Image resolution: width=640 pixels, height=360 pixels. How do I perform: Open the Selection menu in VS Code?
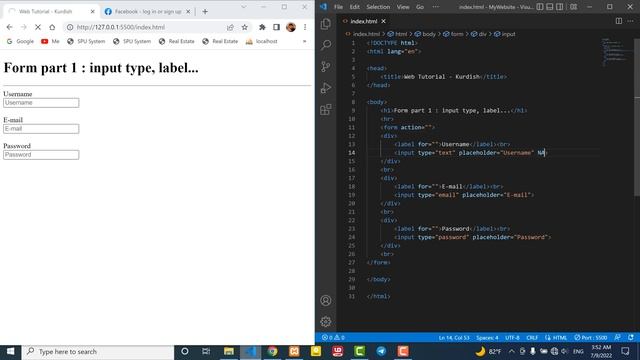(378, 7)
